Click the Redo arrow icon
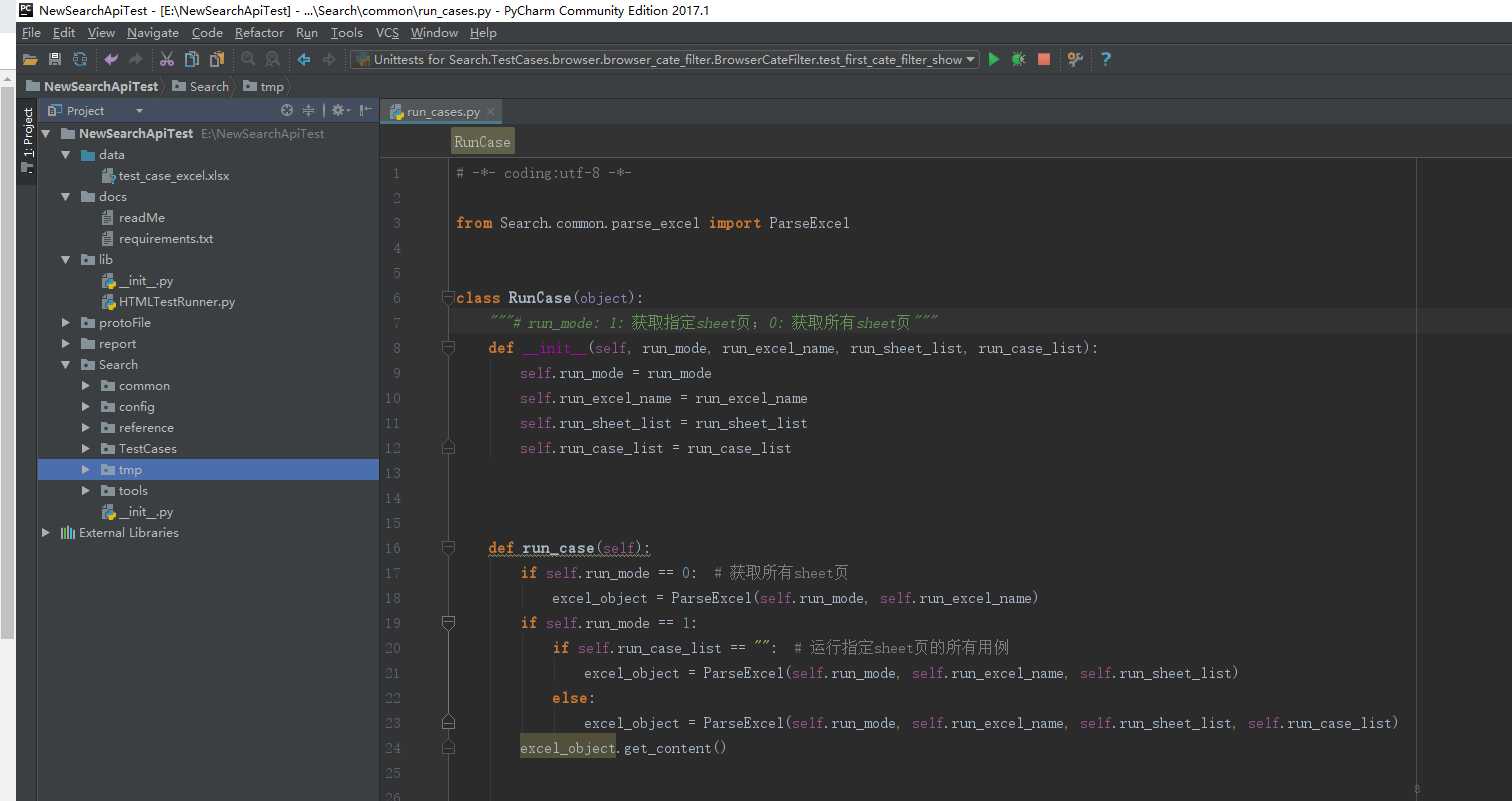The image size is (1512, 801). [136, 60]
